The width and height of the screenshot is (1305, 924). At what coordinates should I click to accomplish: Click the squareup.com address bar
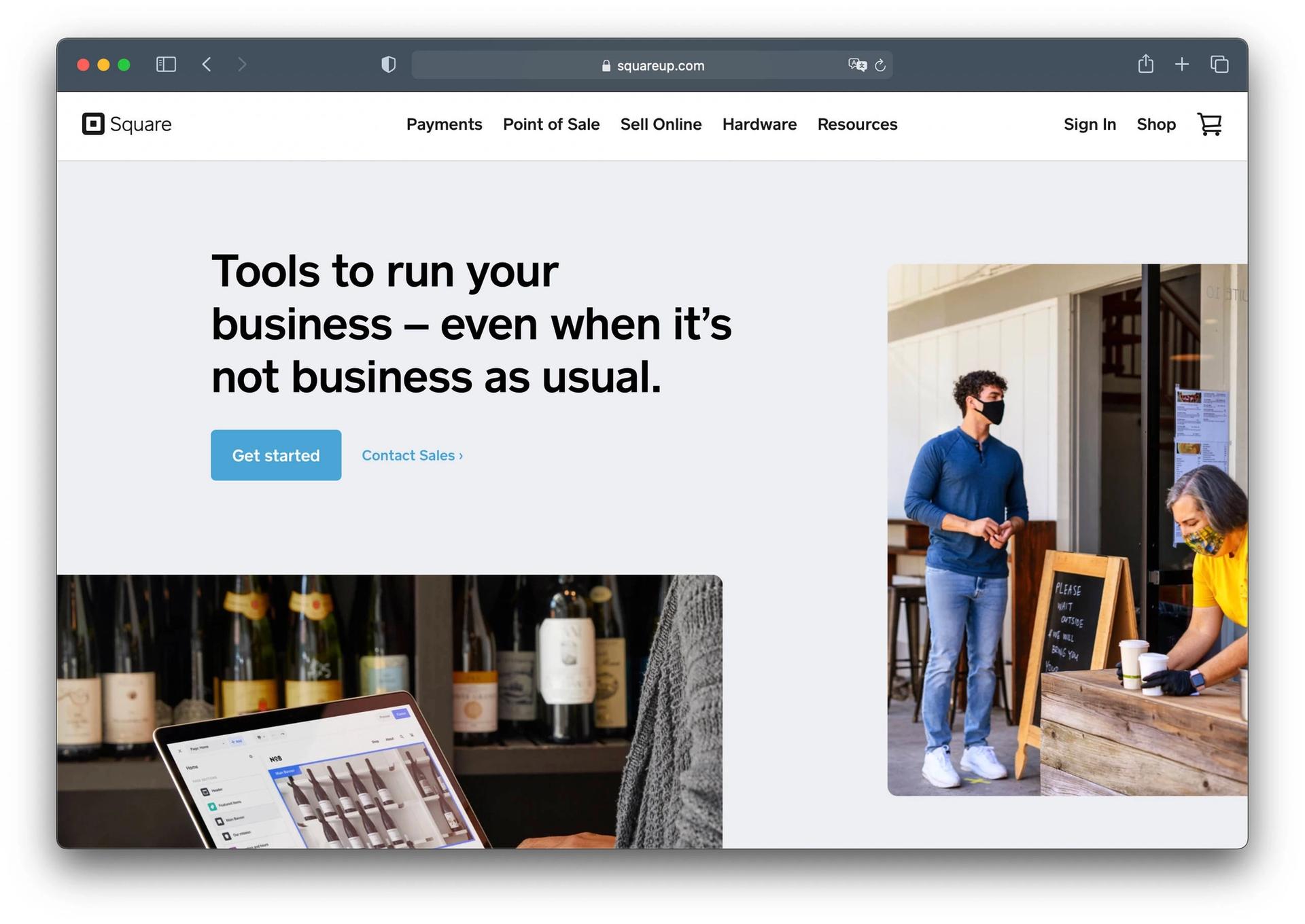pos(652,65)
